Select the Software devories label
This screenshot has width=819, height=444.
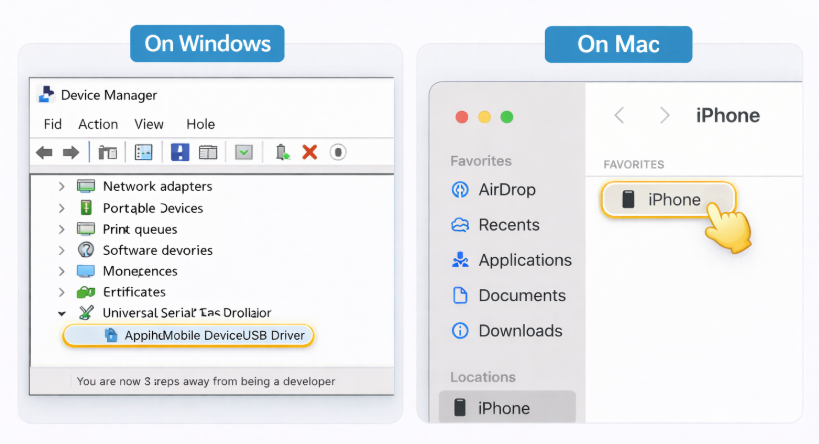pos(158,250)
